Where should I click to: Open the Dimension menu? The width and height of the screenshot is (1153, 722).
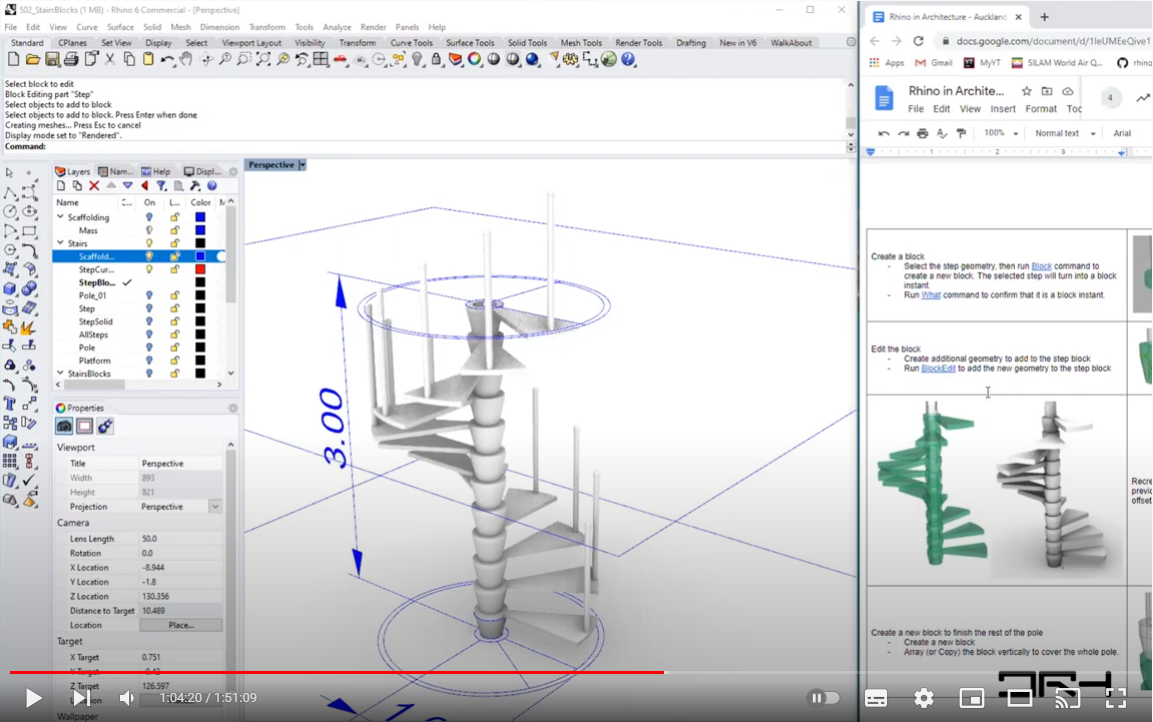pos(219,27)
